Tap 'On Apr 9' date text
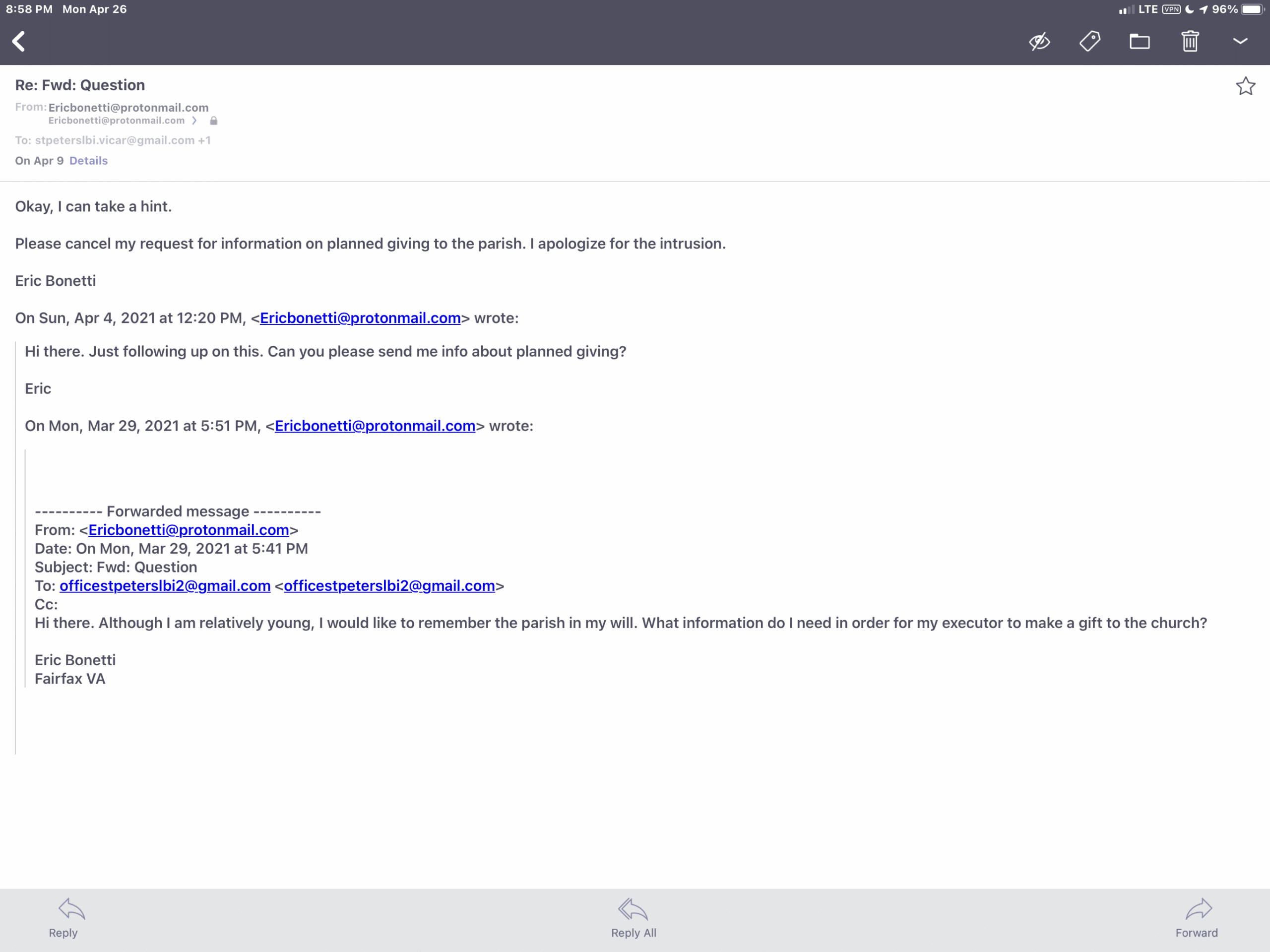Viewport: 1270px width, 952px height. pyautogui.click(x=39, y=161)
